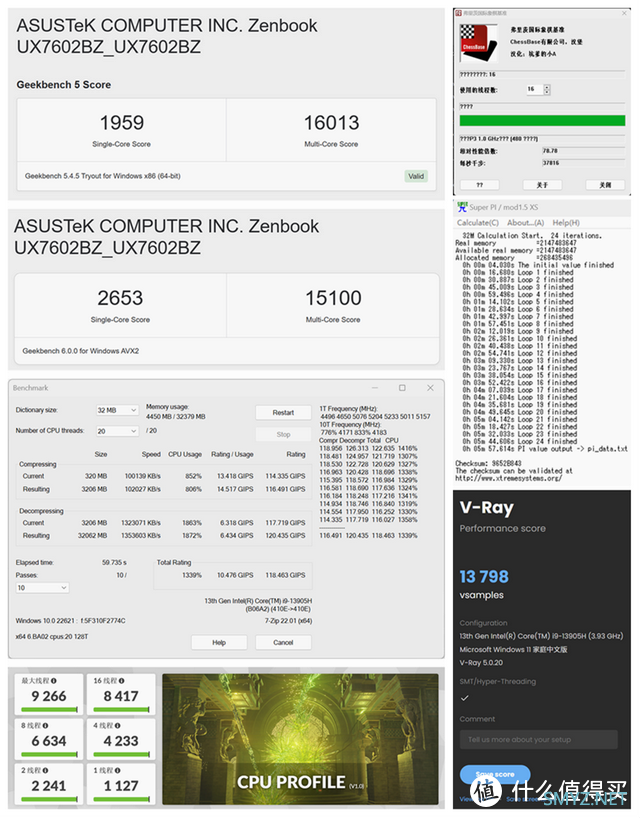Image resolution: width=640 pixels, height=818 pixels.
Task: Click info icon beside 4 线程 score
Action: coord(118,726)
